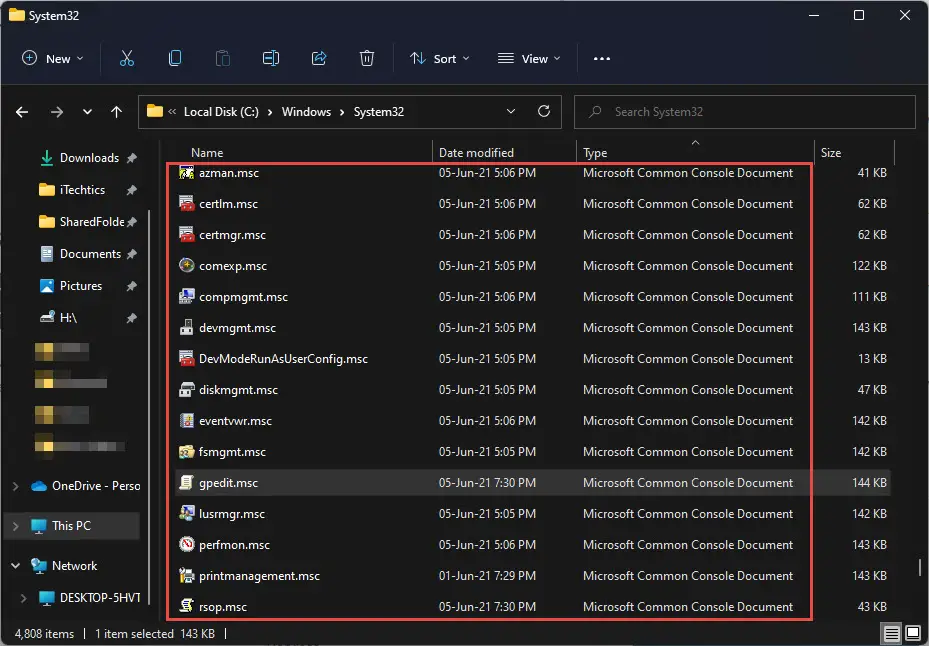Image resolution: width=929 pixels, height=646 pixels.
Task: Click the comexp.msc file icon
Action: click(187, 266)
